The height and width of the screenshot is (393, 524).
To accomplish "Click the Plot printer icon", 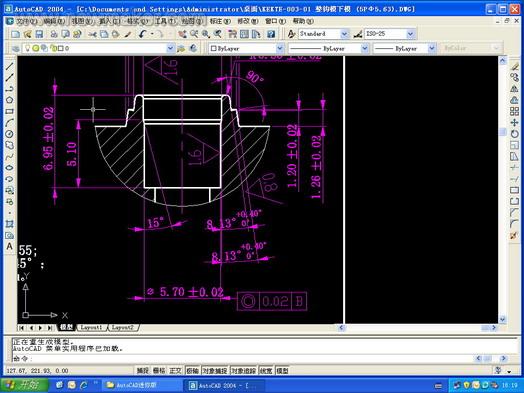I will pyautogui.click(x=54, y=34).
